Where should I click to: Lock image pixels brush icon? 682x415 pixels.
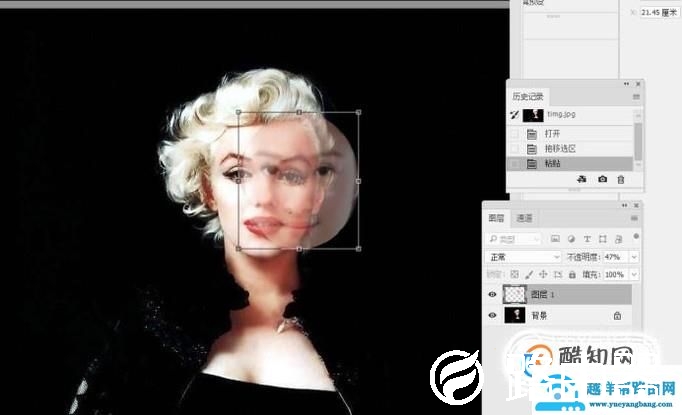(529, 274)
